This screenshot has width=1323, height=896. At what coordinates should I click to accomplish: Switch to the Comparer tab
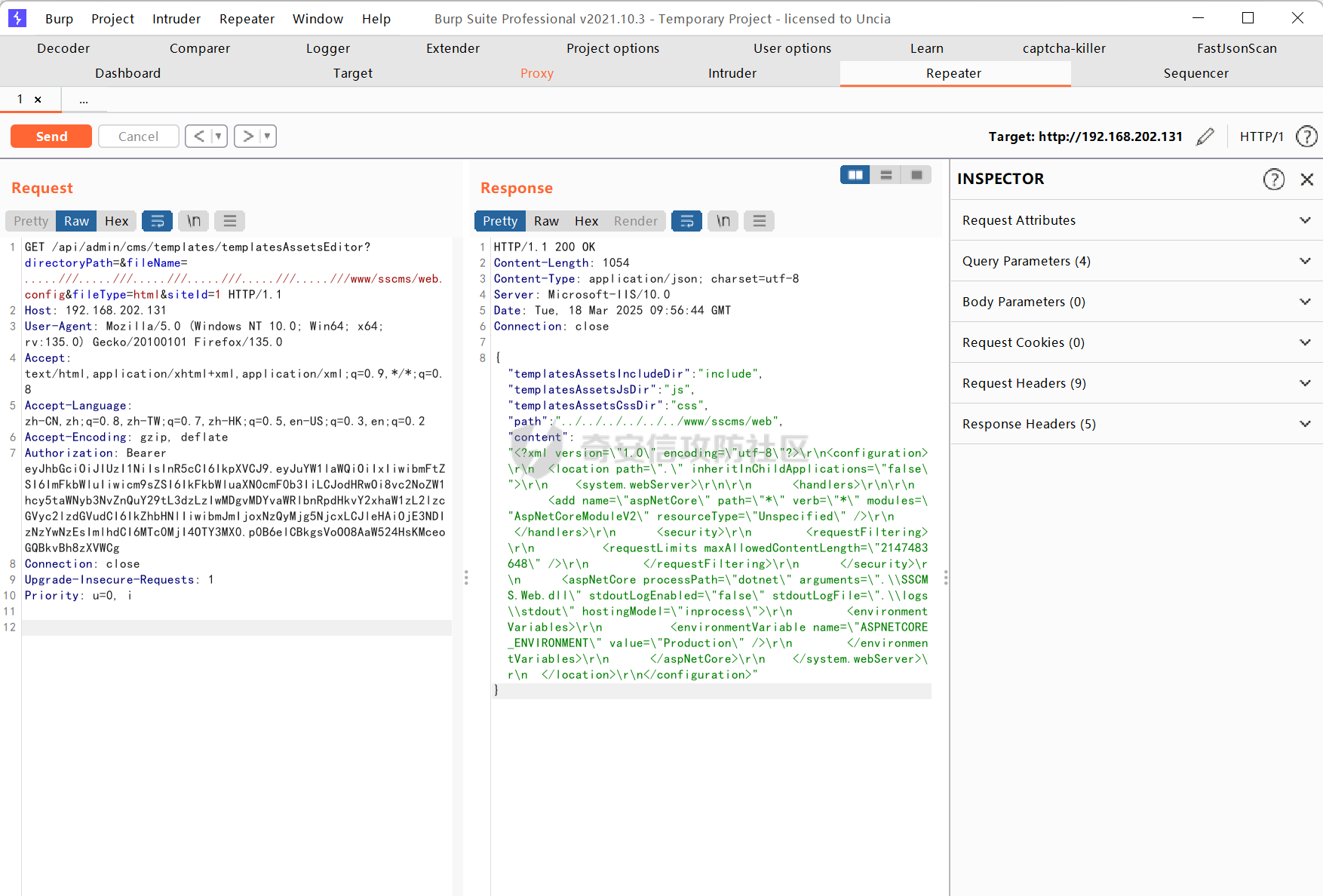coord(200,48)
